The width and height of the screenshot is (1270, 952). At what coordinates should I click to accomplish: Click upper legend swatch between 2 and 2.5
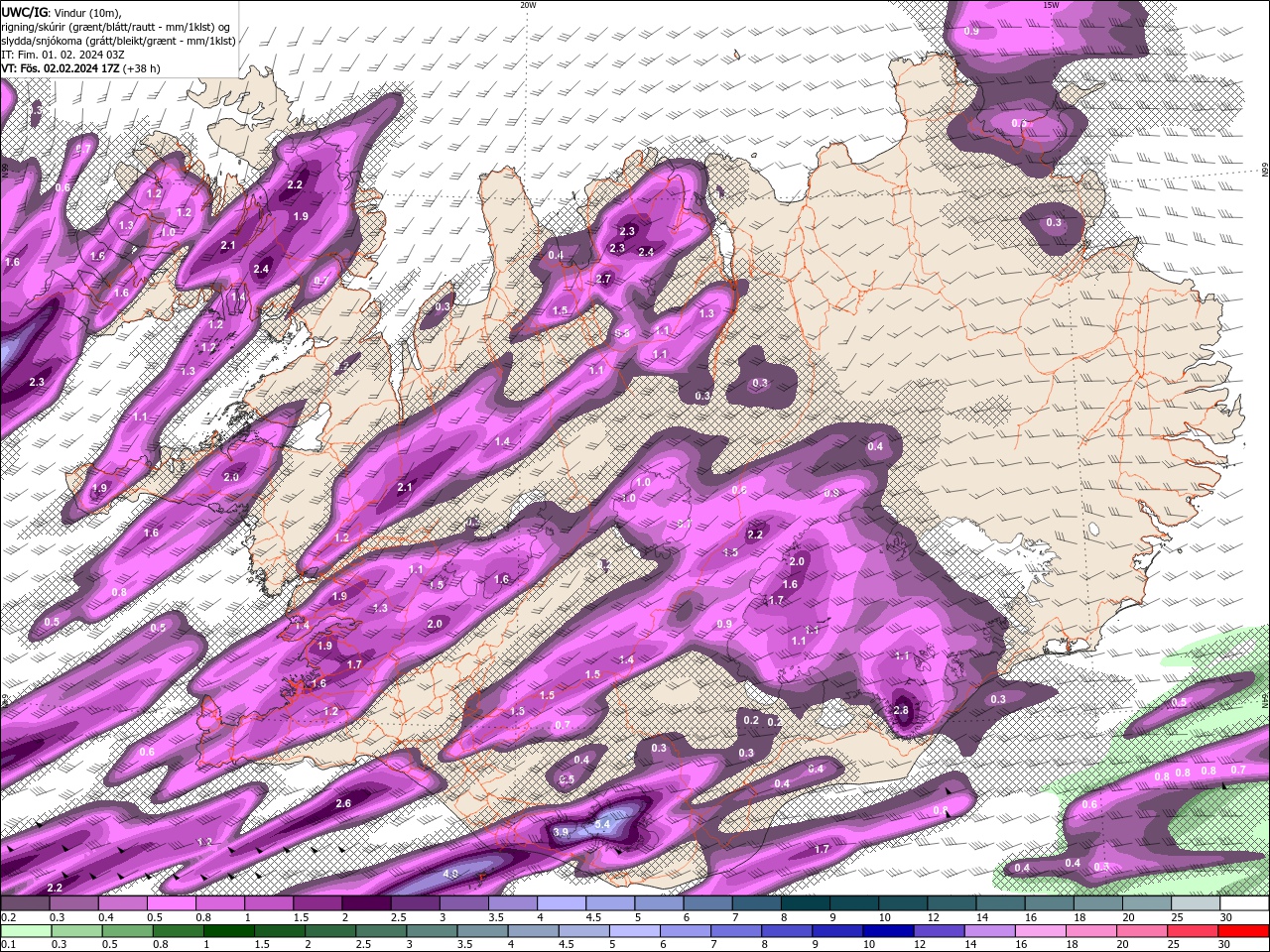click(366, 903)
